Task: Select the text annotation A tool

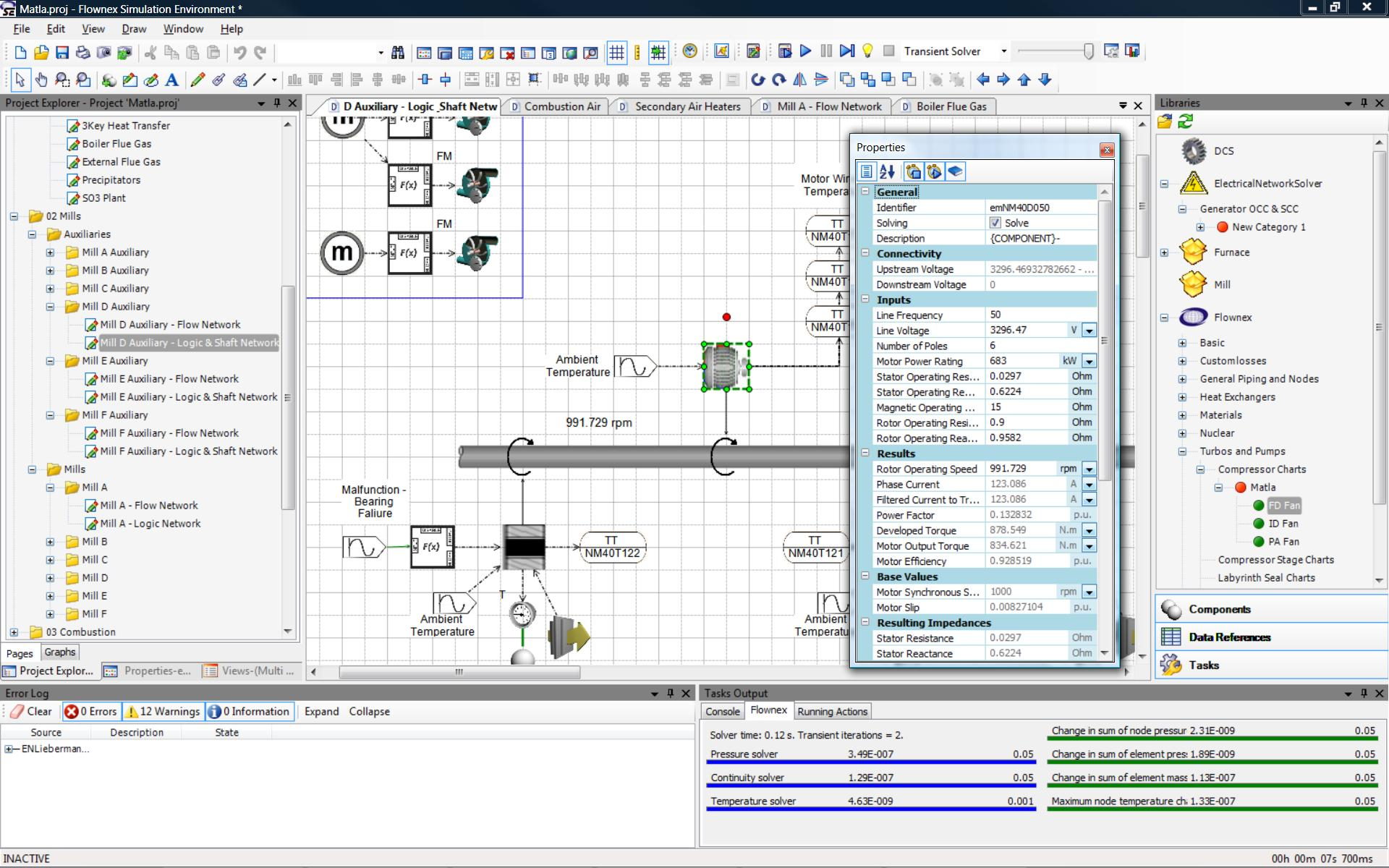Action: tap(171, 80)
